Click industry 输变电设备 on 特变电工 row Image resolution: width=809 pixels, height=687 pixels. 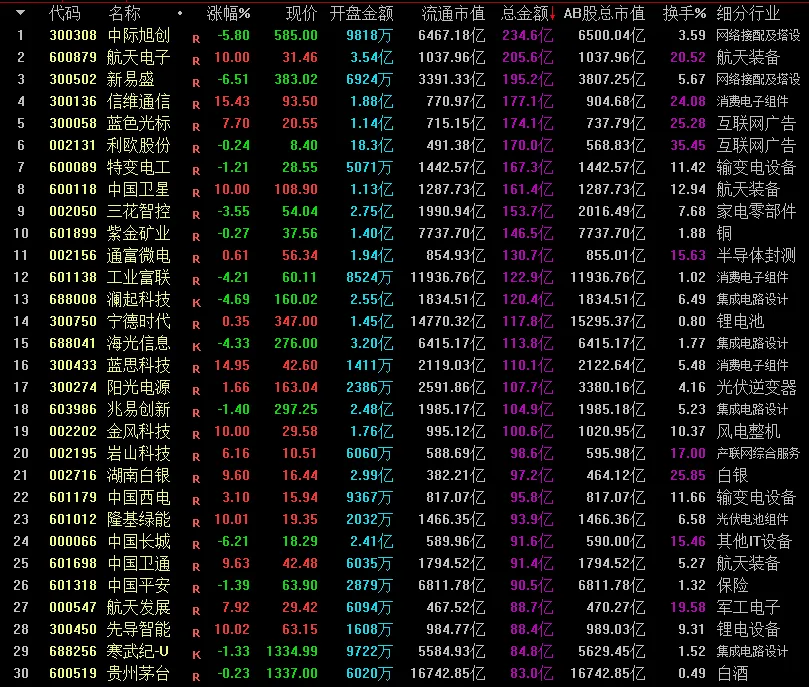(x=756, y=167)
